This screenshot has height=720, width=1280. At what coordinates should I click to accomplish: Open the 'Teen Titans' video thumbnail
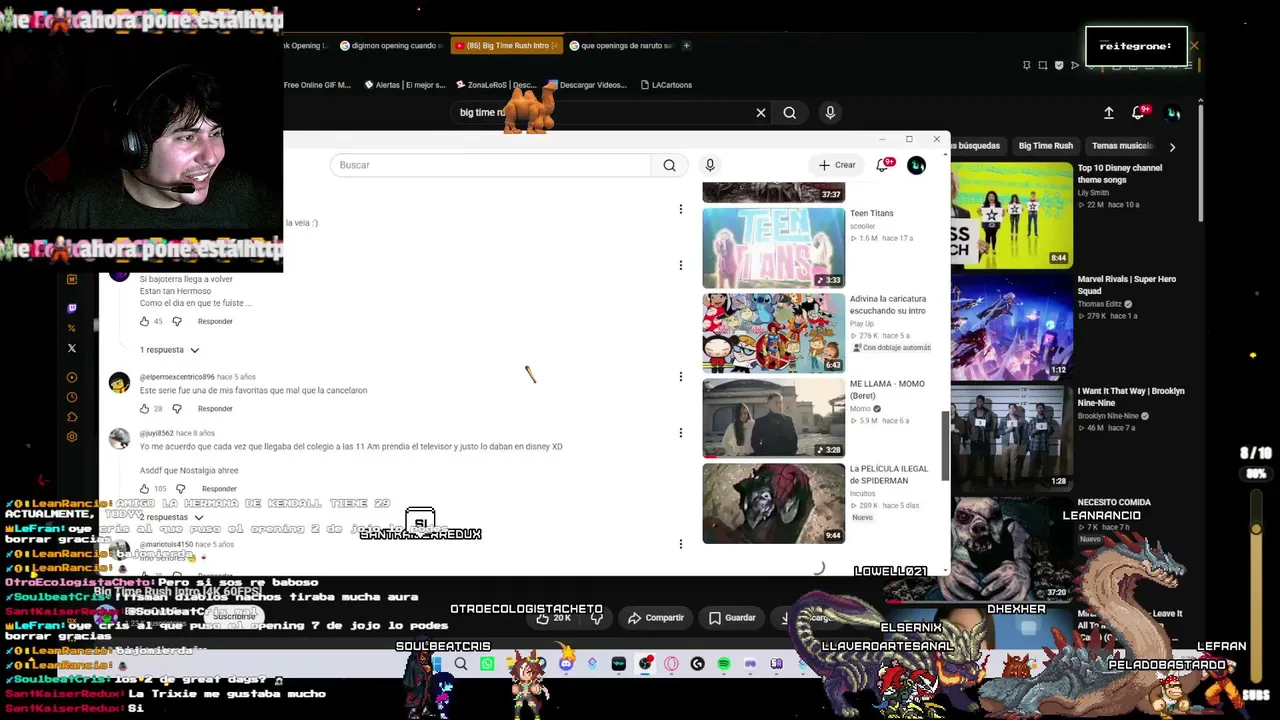[773, 248]
